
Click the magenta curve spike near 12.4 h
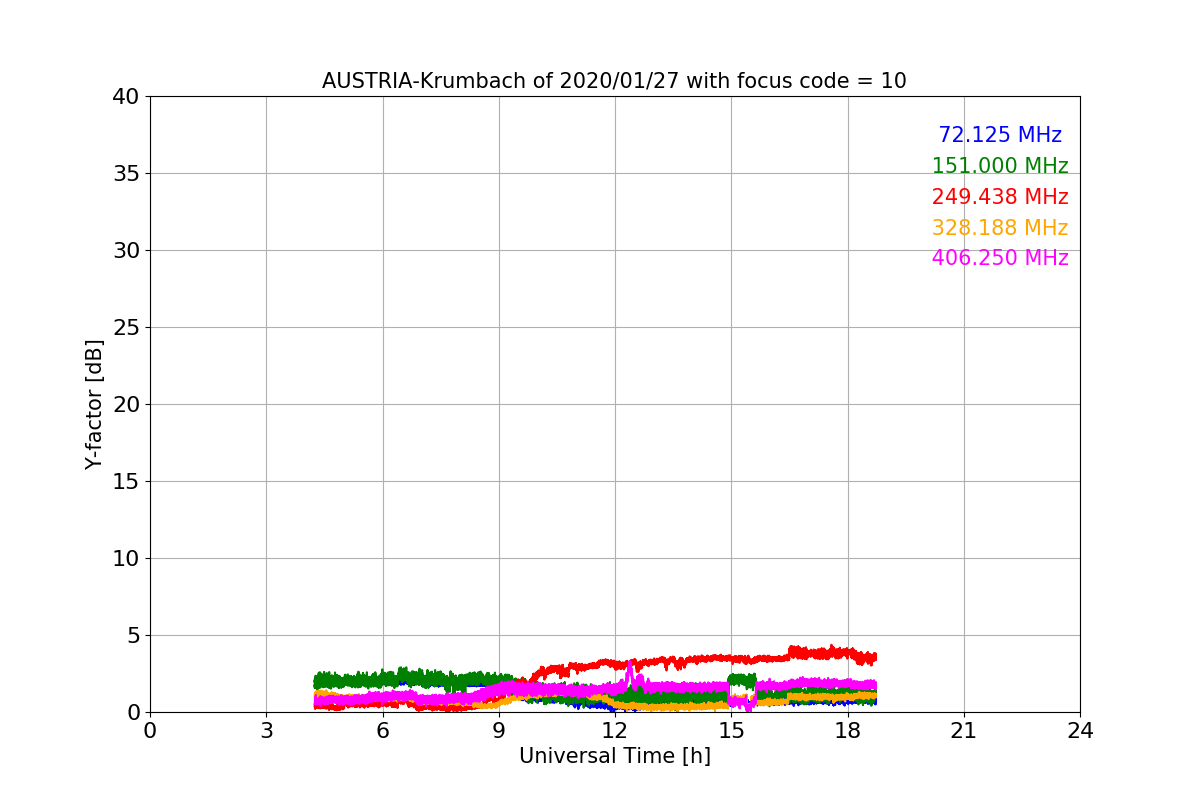tap(630, 674)
